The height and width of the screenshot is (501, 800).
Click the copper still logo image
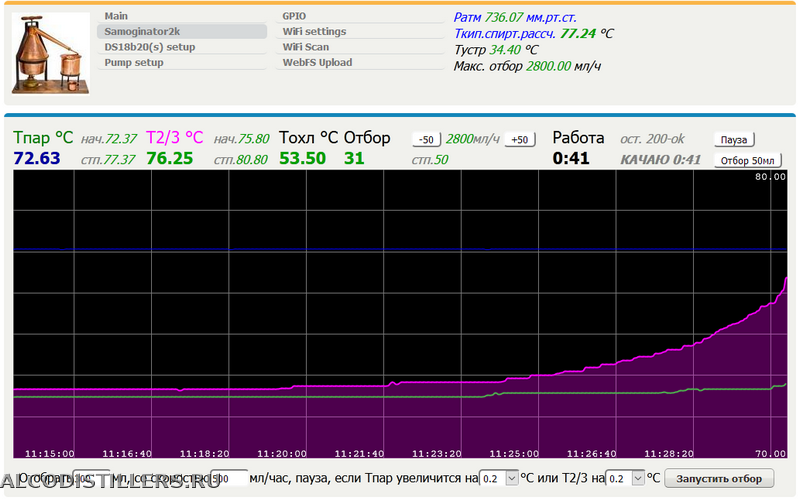(x=51, y=54)
